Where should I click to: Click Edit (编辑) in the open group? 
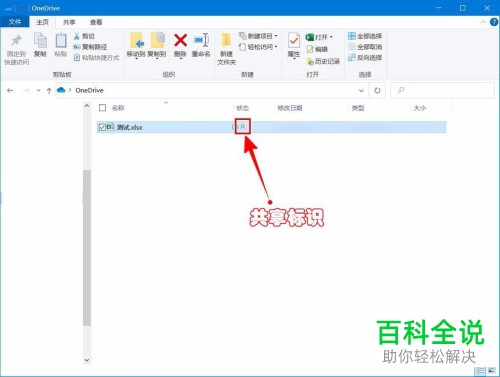pos(317,49)
